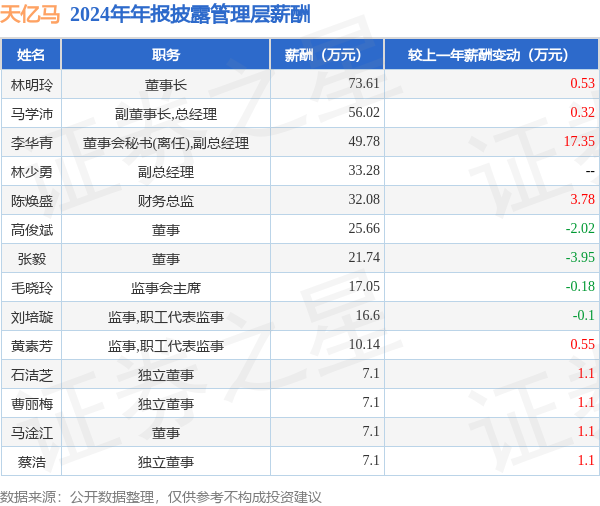Select the name 李华青

(x=32, y=143)
